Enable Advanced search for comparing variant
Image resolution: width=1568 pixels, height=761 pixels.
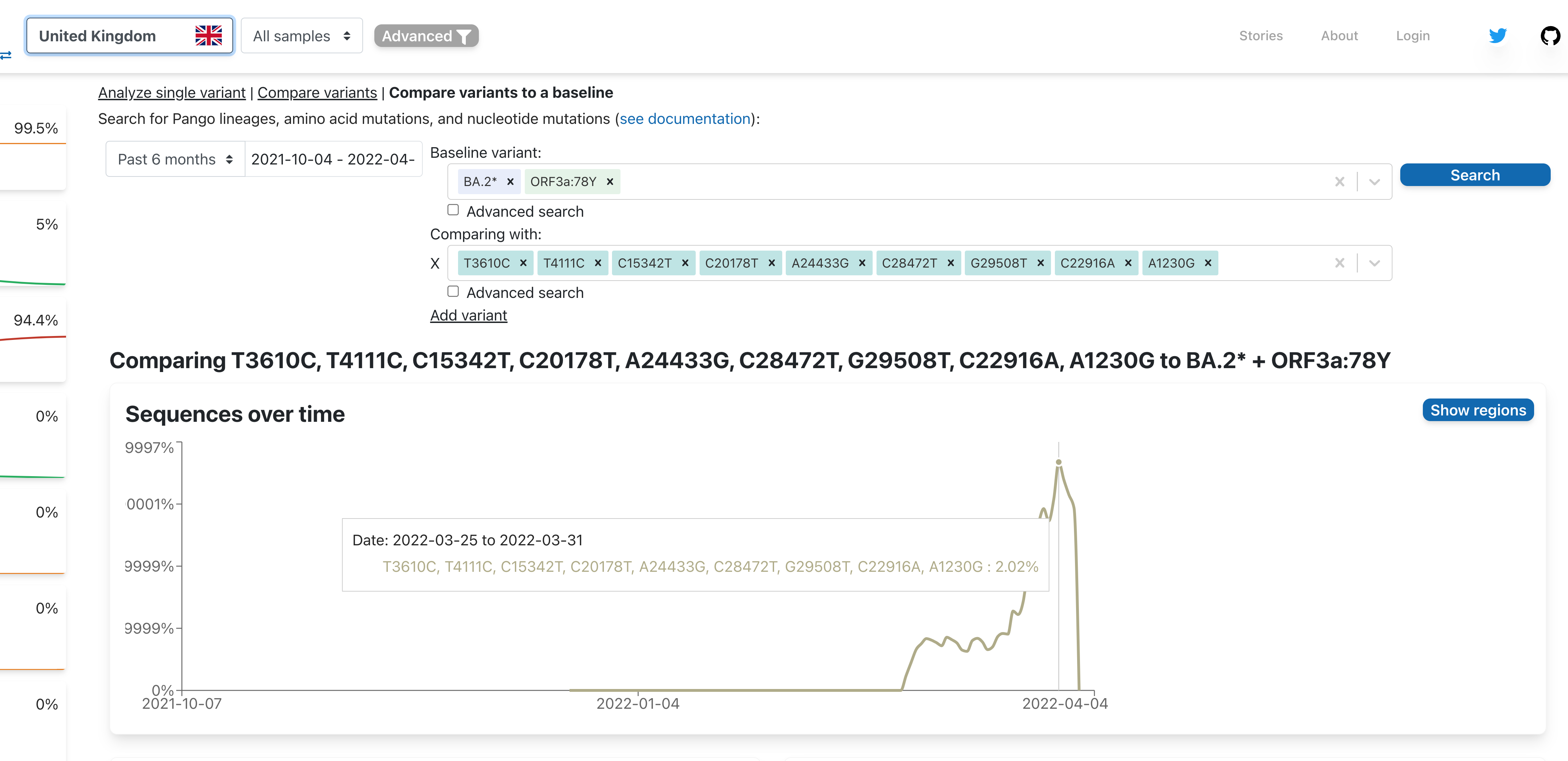453,292
